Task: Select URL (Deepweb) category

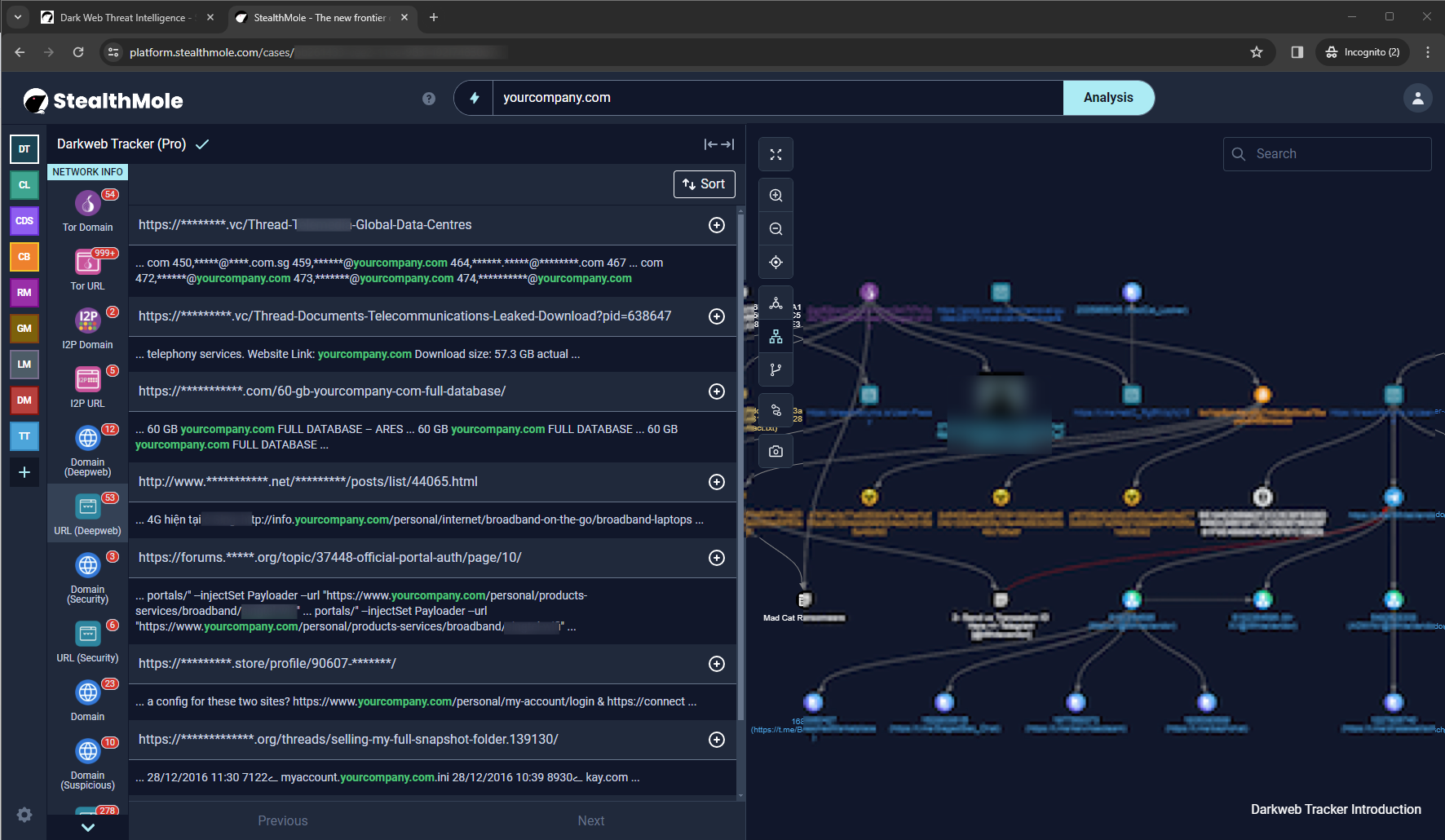Action: click(x=88, y=514)
